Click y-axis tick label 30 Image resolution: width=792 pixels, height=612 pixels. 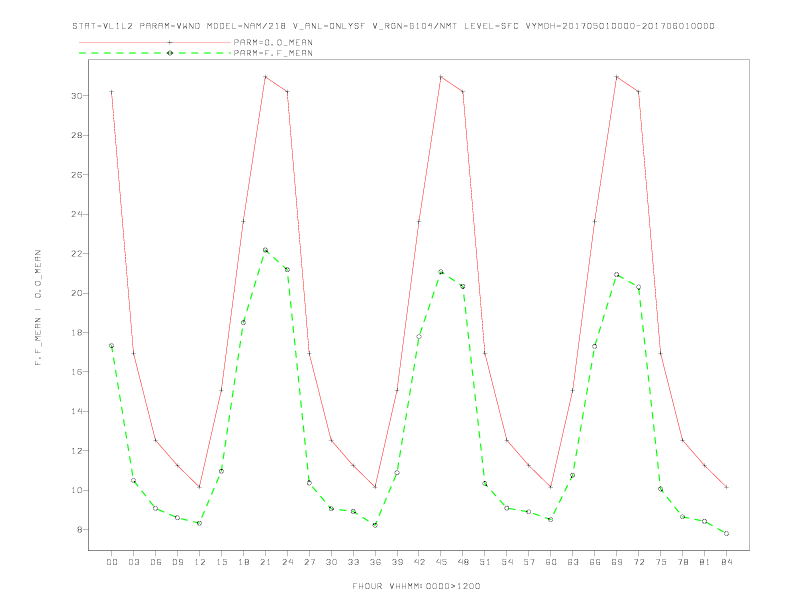click(77, 96)
